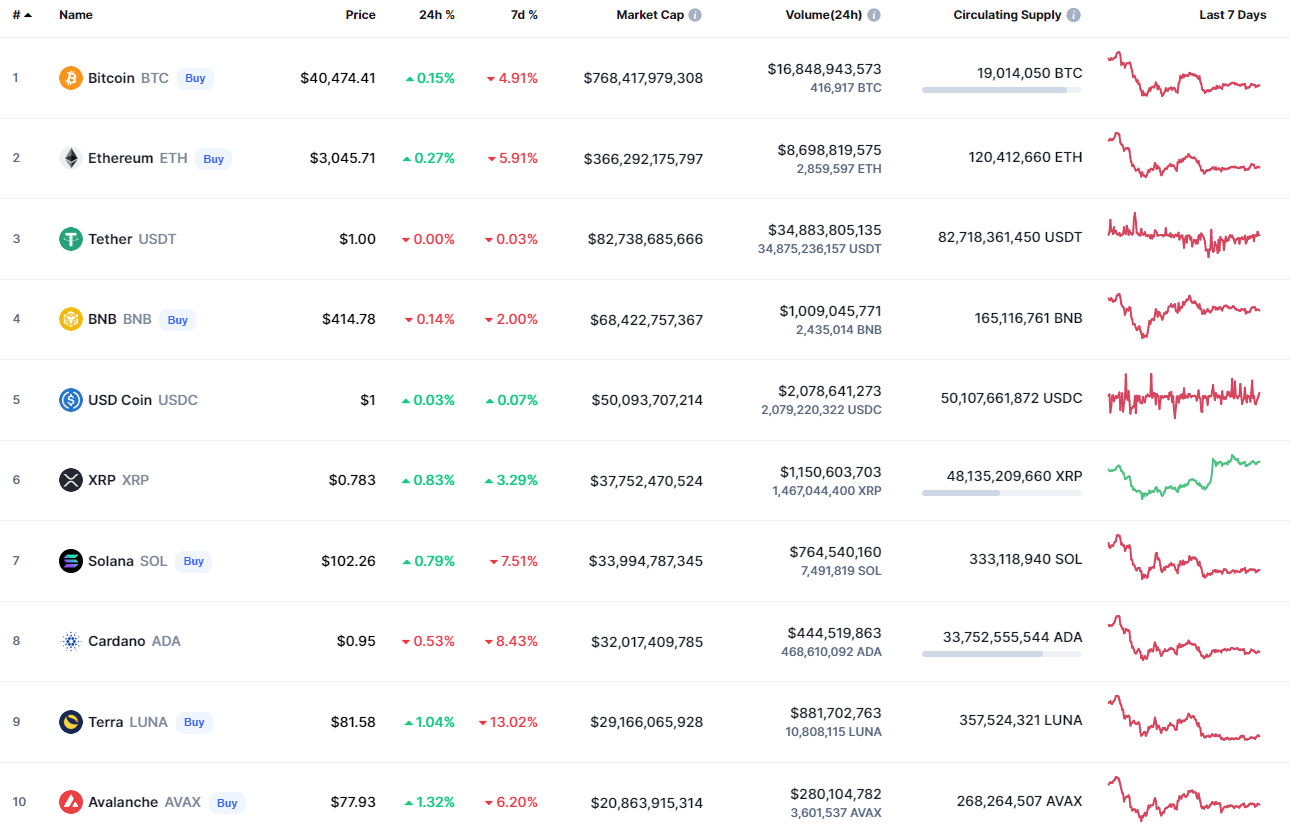Open XRP green 7-day sparkline chart
The height and width of the screenshot is (834, 1290).
click(1184, 477)
